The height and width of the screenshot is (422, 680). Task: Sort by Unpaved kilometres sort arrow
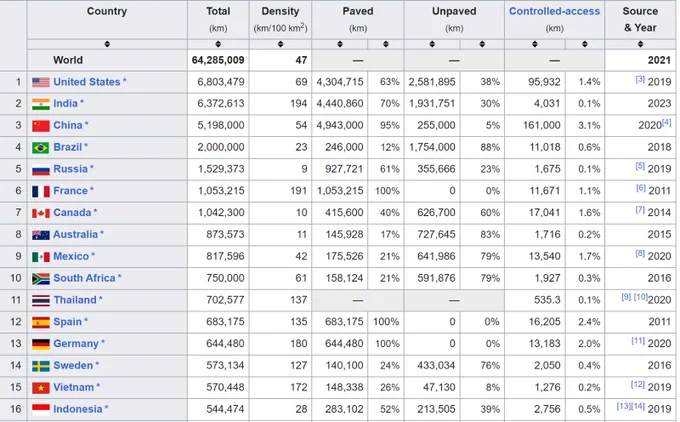coord(432,44)
